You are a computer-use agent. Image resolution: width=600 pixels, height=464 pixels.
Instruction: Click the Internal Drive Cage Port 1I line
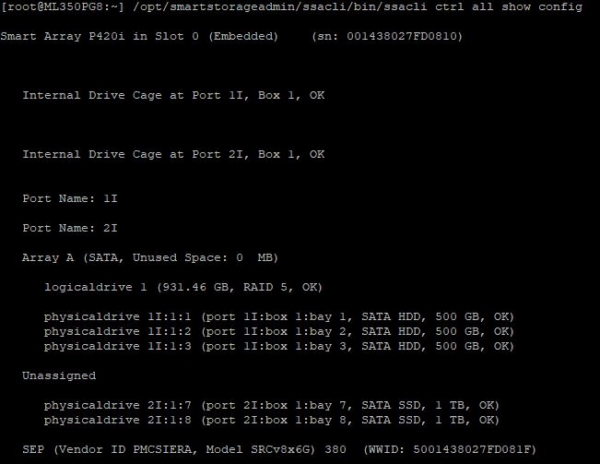pos(173,96)
